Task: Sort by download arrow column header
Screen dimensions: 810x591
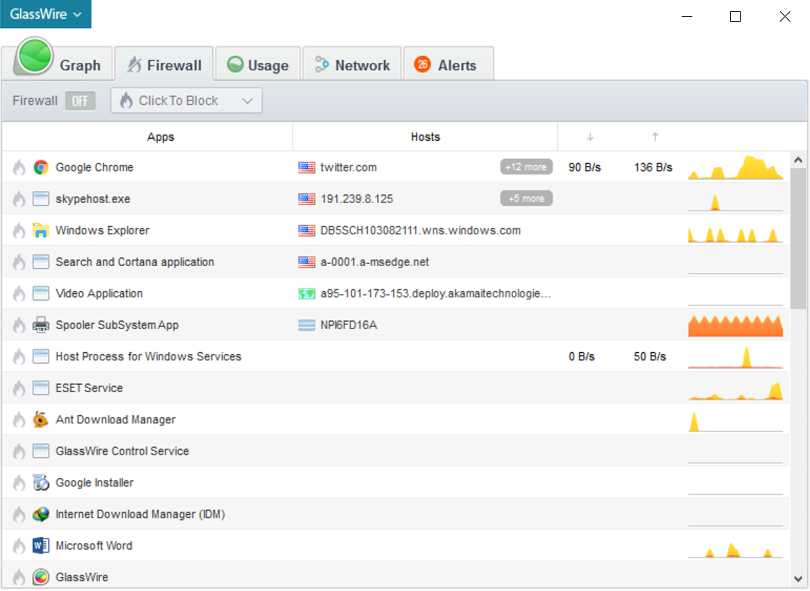Action: click(x=590, y=137)
